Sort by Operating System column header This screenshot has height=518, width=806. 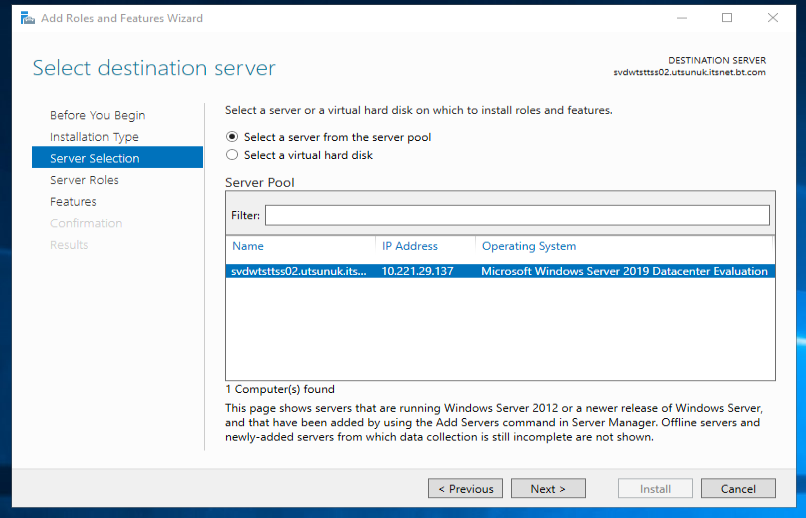(529, 246)
